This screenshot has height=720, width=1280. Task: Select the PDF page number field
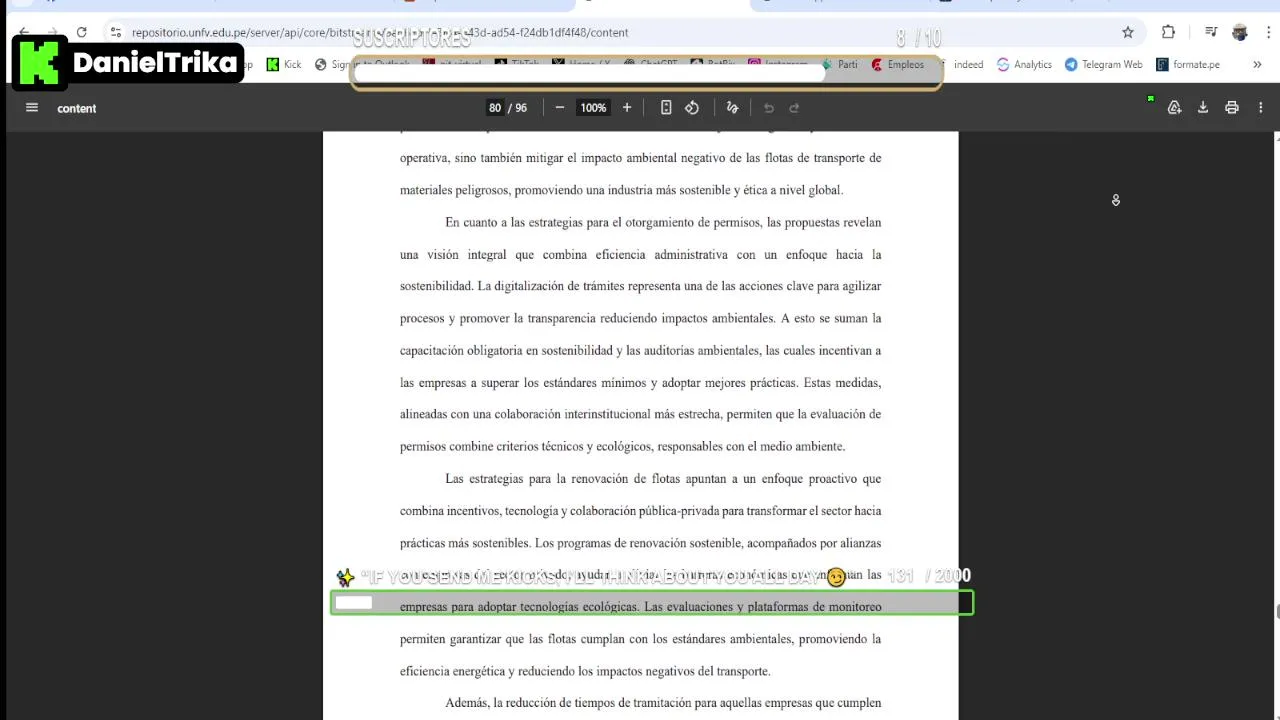(494, 108)
